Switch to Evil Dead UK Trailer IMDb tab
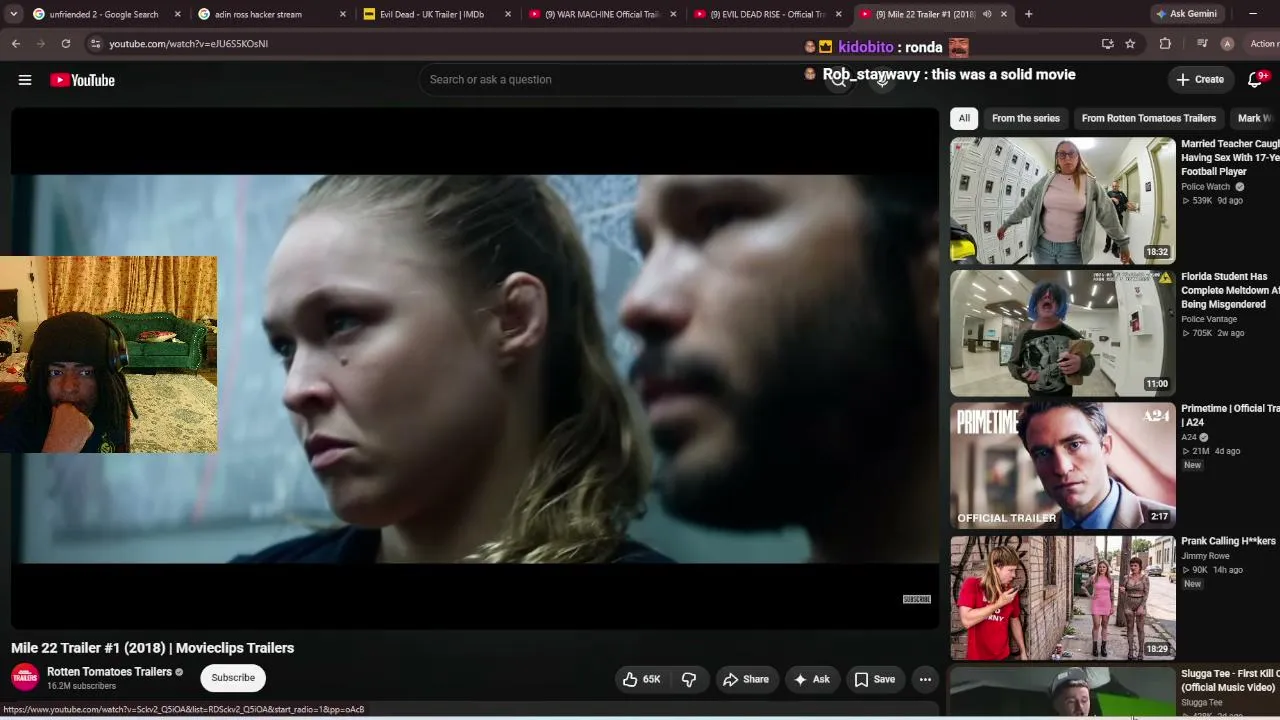The image size is (1280, 720). coord(437,14)
